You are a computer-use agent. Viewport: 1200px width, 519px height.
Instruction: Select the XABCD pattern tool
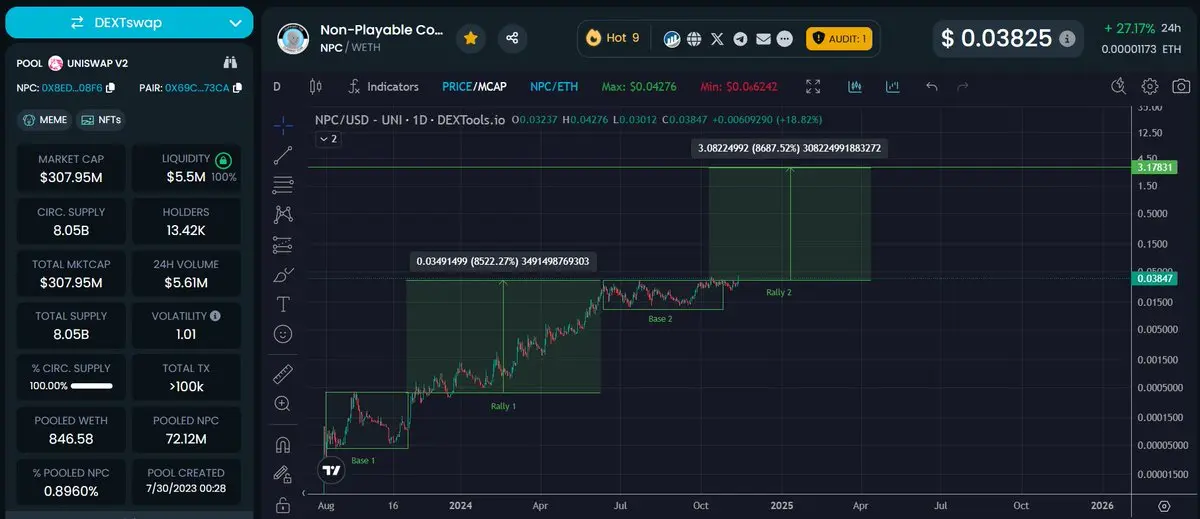pyautogui.click(x=283, y=214)
